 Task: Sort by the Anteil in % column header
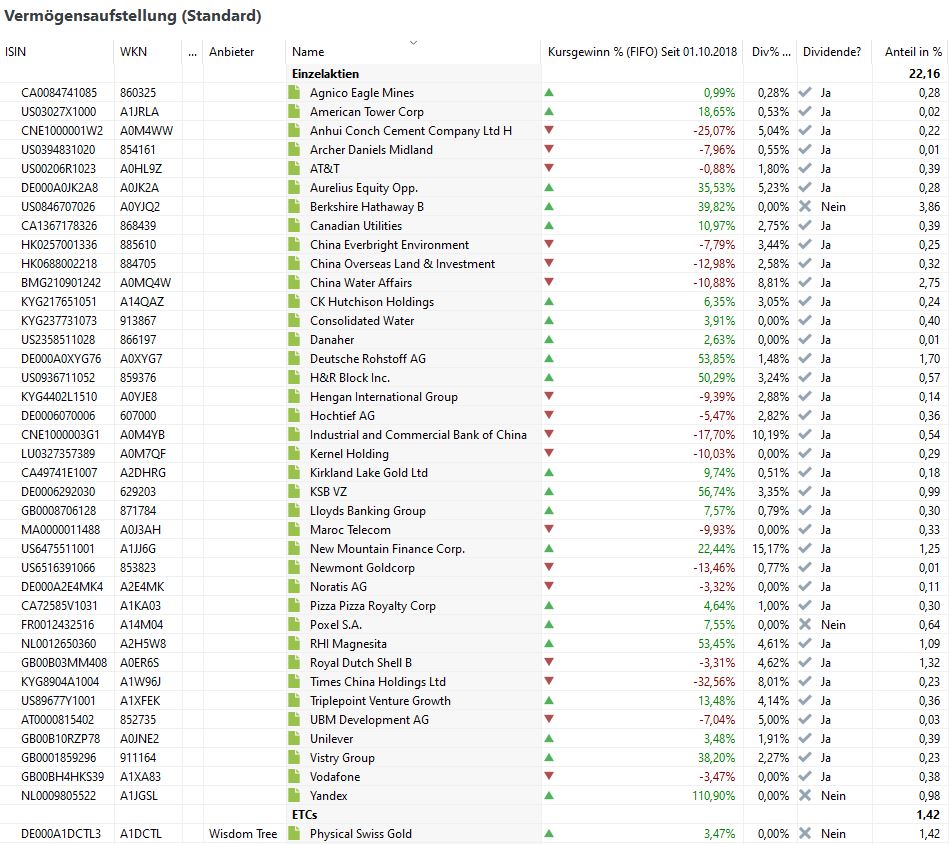[912, 52]
